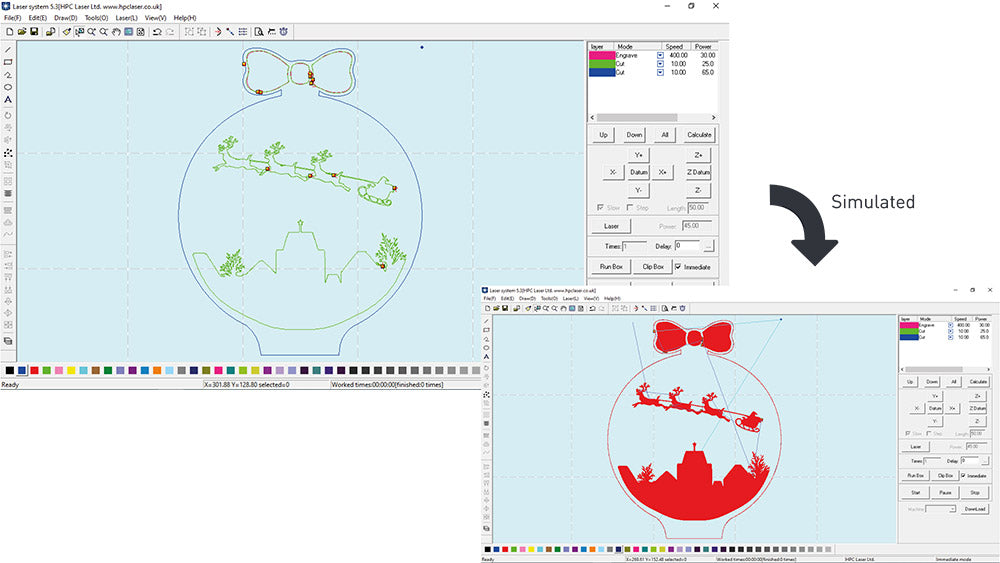Select the Pan hand tool
This screenshot has width=1000, height=563.
click(116, 32)
